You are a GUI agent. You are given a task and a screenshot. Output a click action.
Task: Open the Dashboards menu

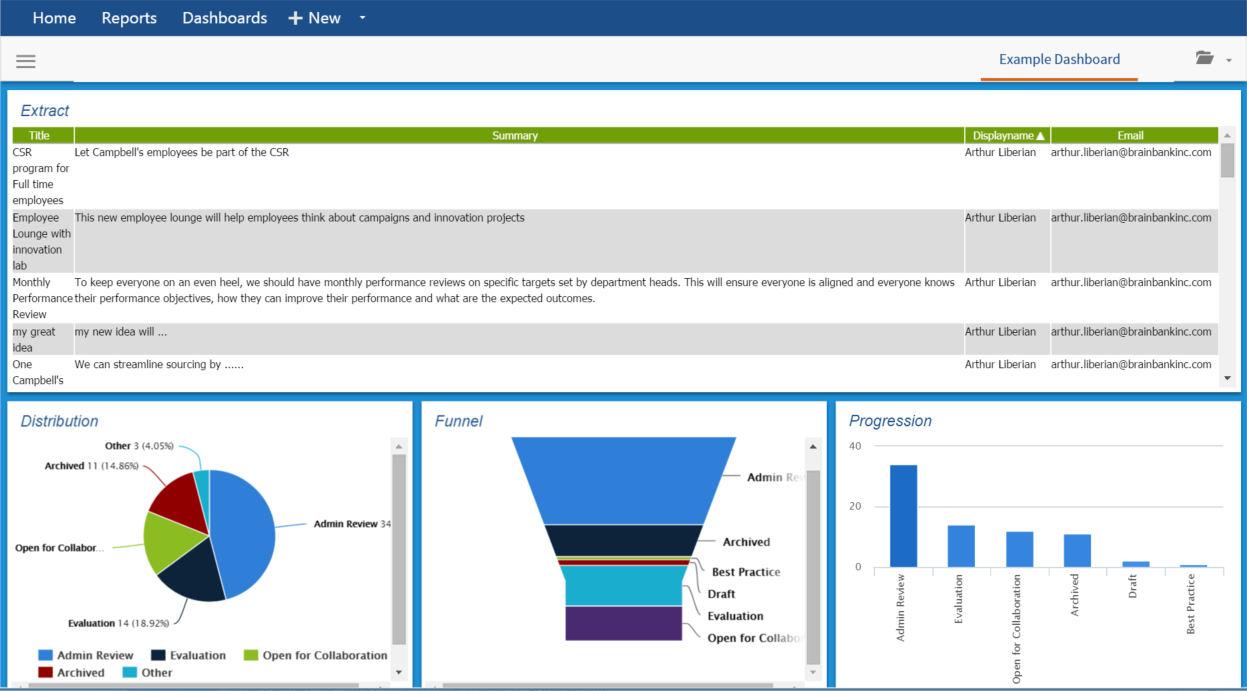pyautogui.click(x=224, y=17)
